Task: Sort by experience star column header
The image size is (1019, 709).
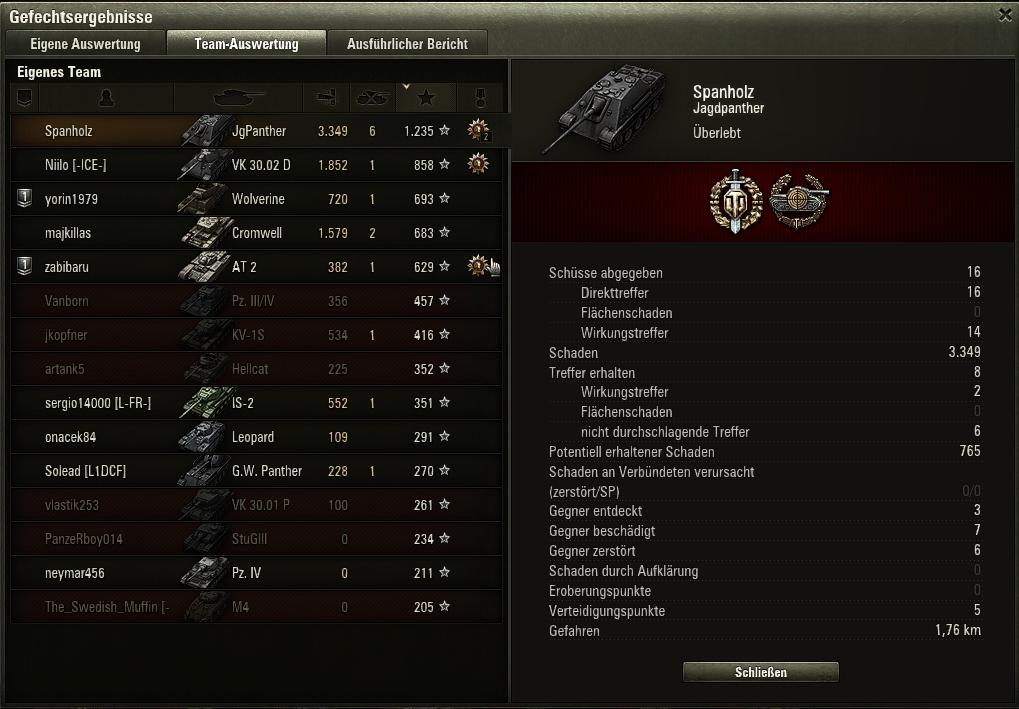Action: coord(426,98)
